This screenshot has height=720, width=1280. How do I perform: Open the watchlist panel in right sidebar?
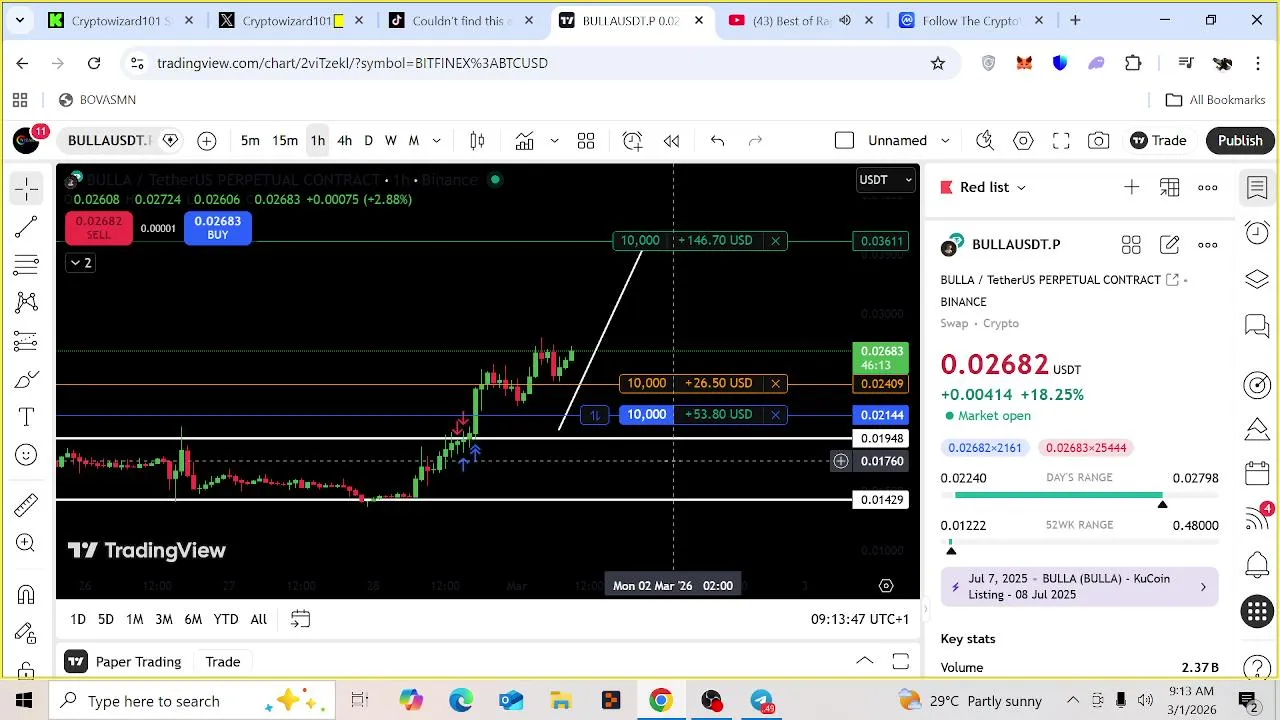pyautogui.click(x=1257, y=188)
